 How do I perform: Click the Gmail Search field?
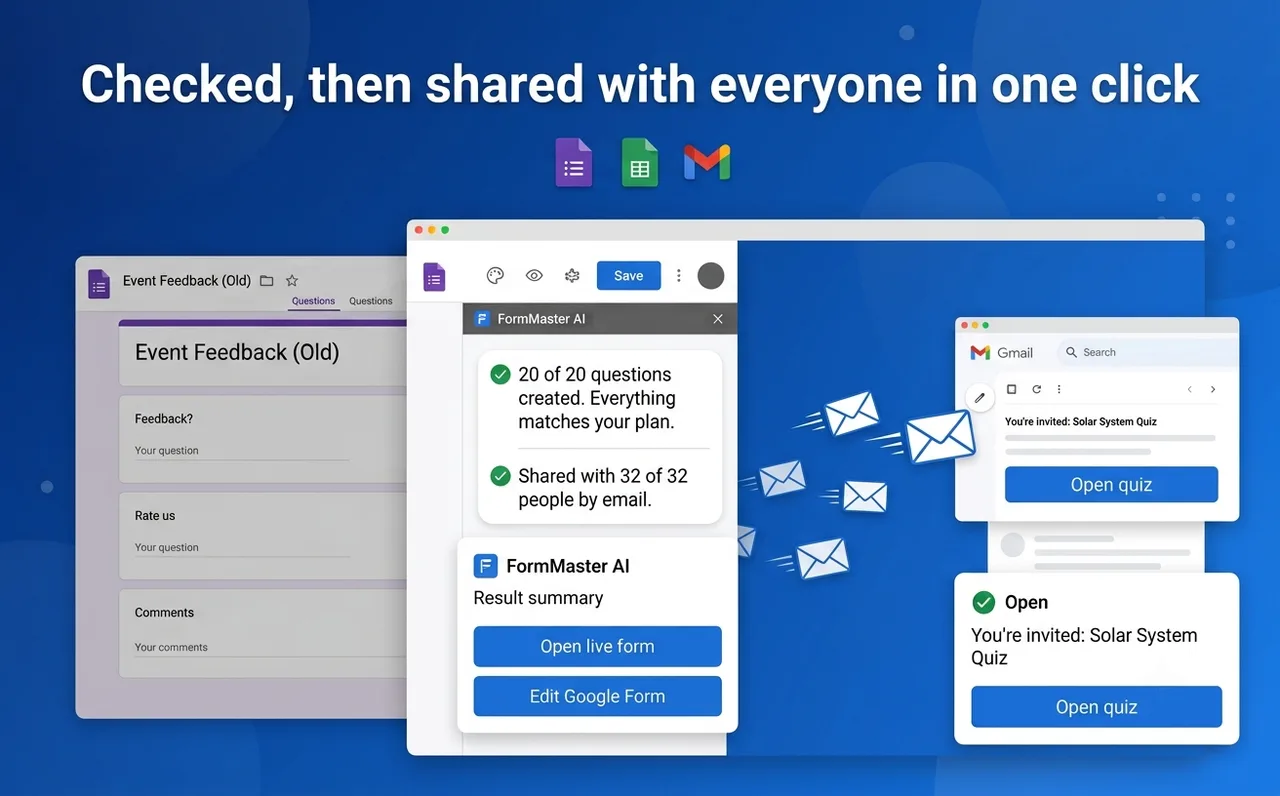tap(1146, 352)
